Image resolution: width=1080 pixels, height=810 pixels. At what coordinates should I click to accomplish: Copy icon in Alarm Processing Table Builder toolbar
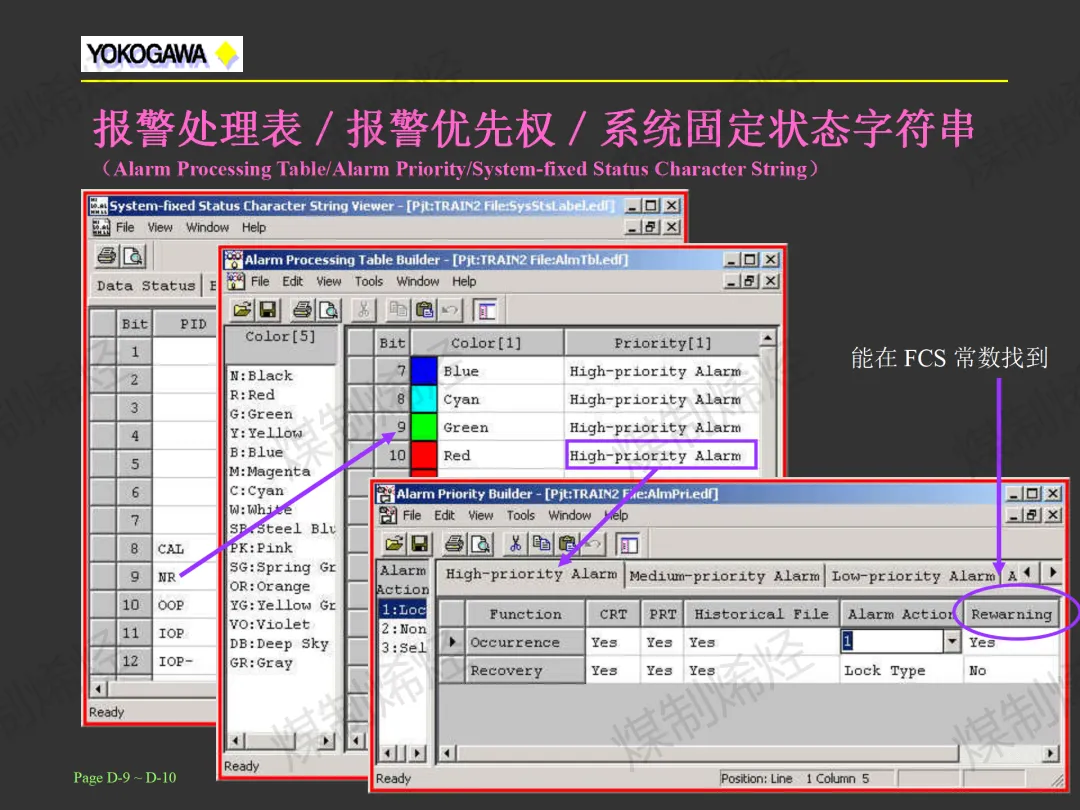(x=398, y=310)
